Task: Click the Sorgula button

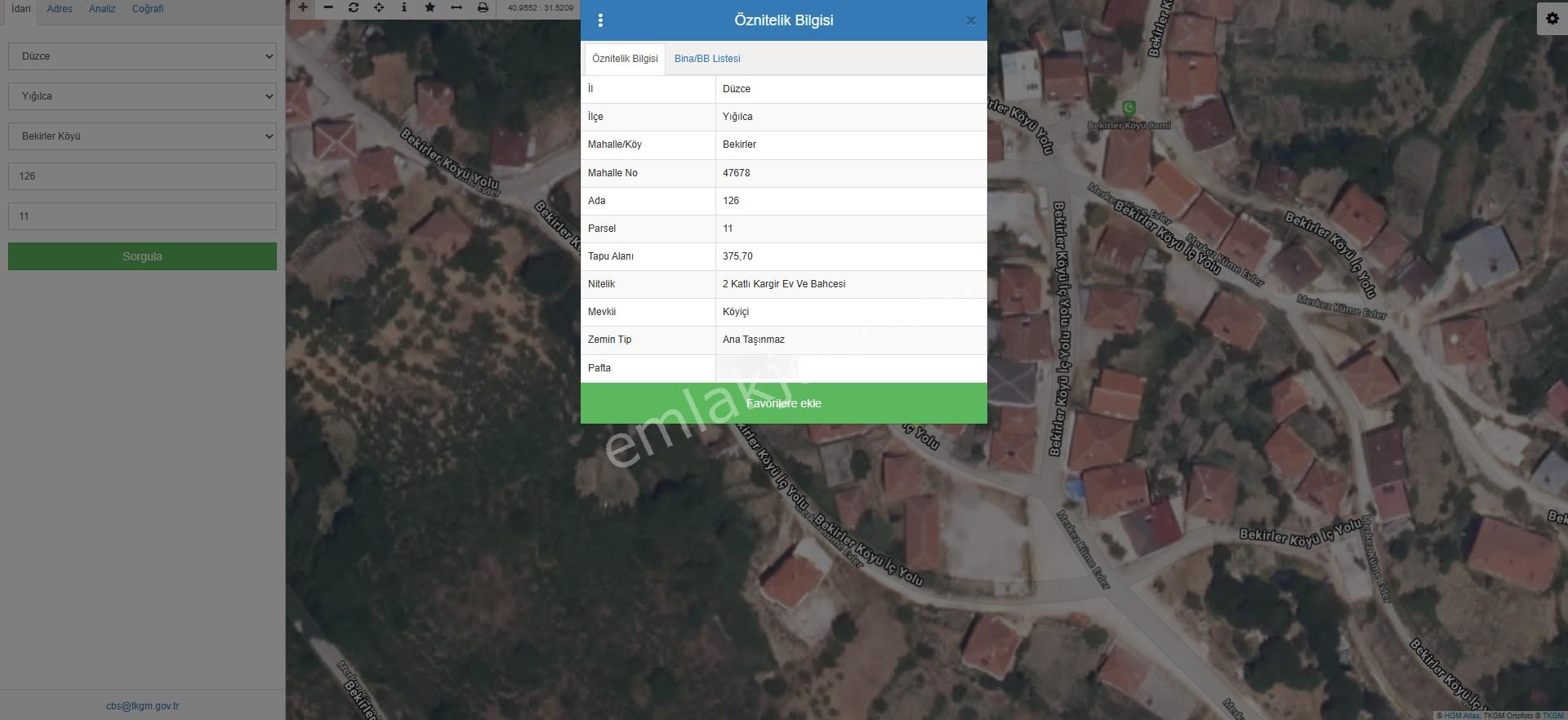Action: 142,256
